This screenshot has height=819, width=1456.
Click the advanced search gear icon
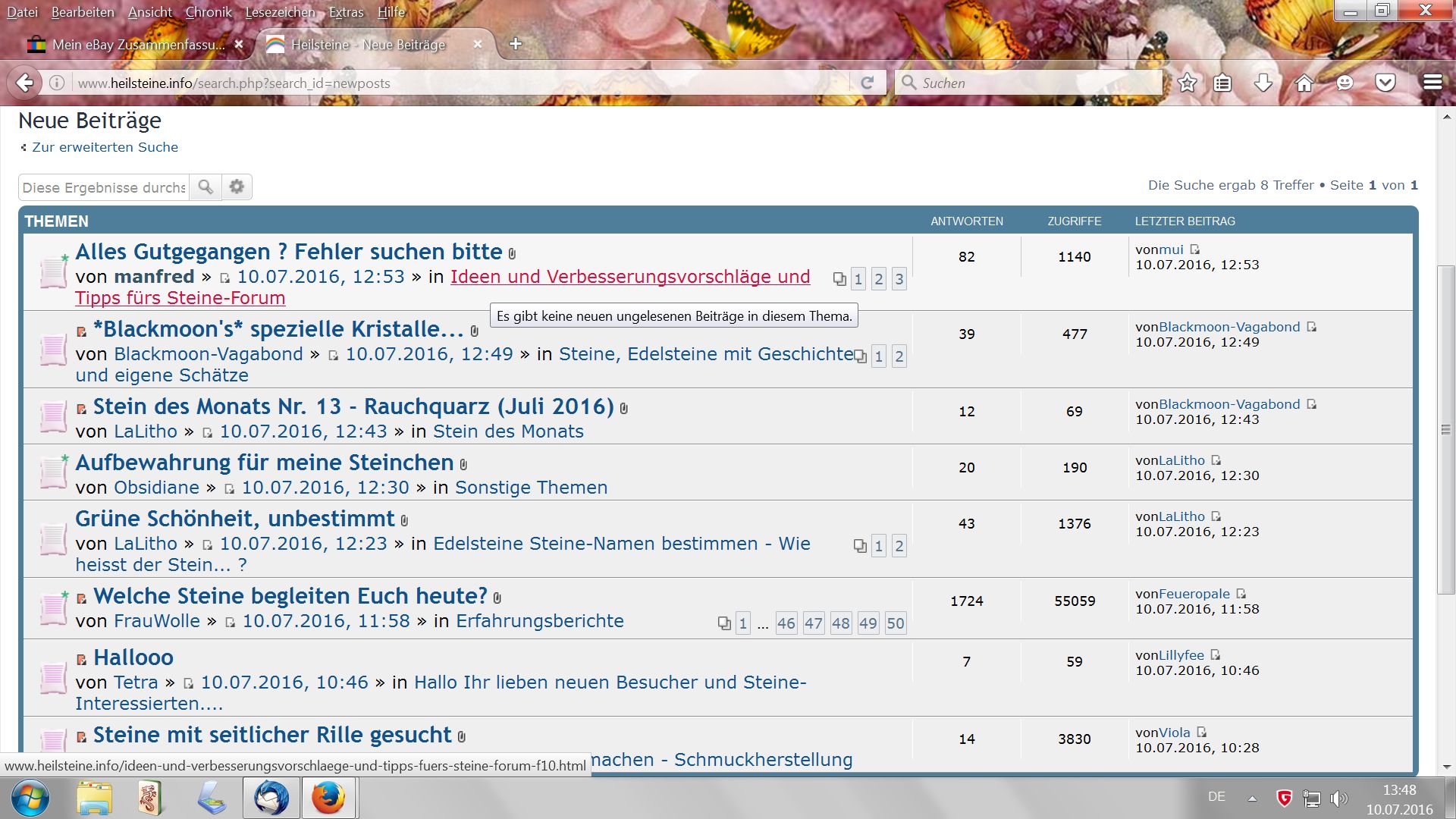tap(237, 187)
